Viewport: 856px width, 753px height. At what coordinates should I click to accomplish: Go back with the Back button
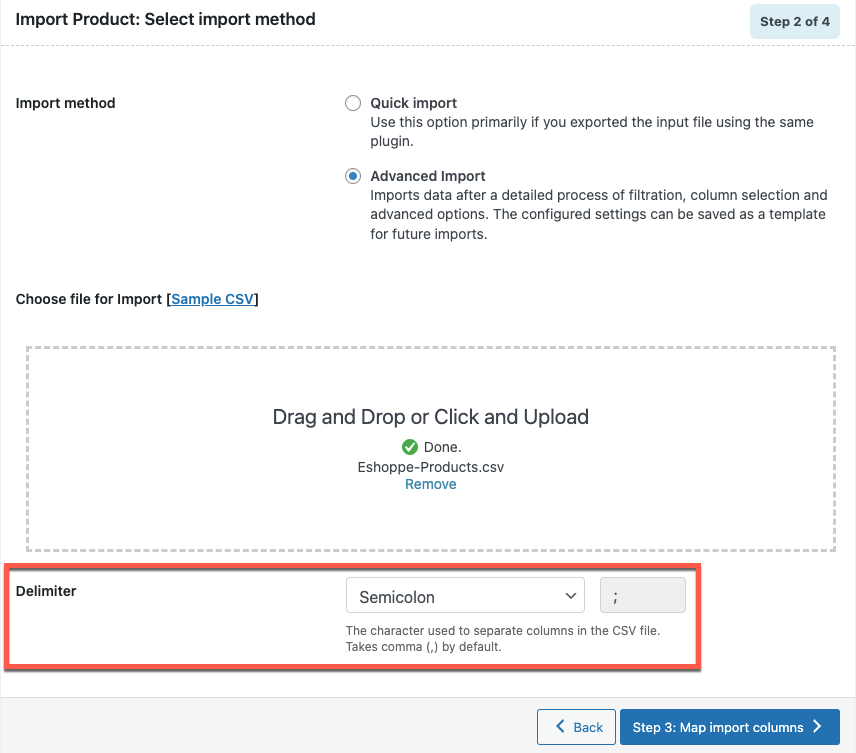coord(576,727)
